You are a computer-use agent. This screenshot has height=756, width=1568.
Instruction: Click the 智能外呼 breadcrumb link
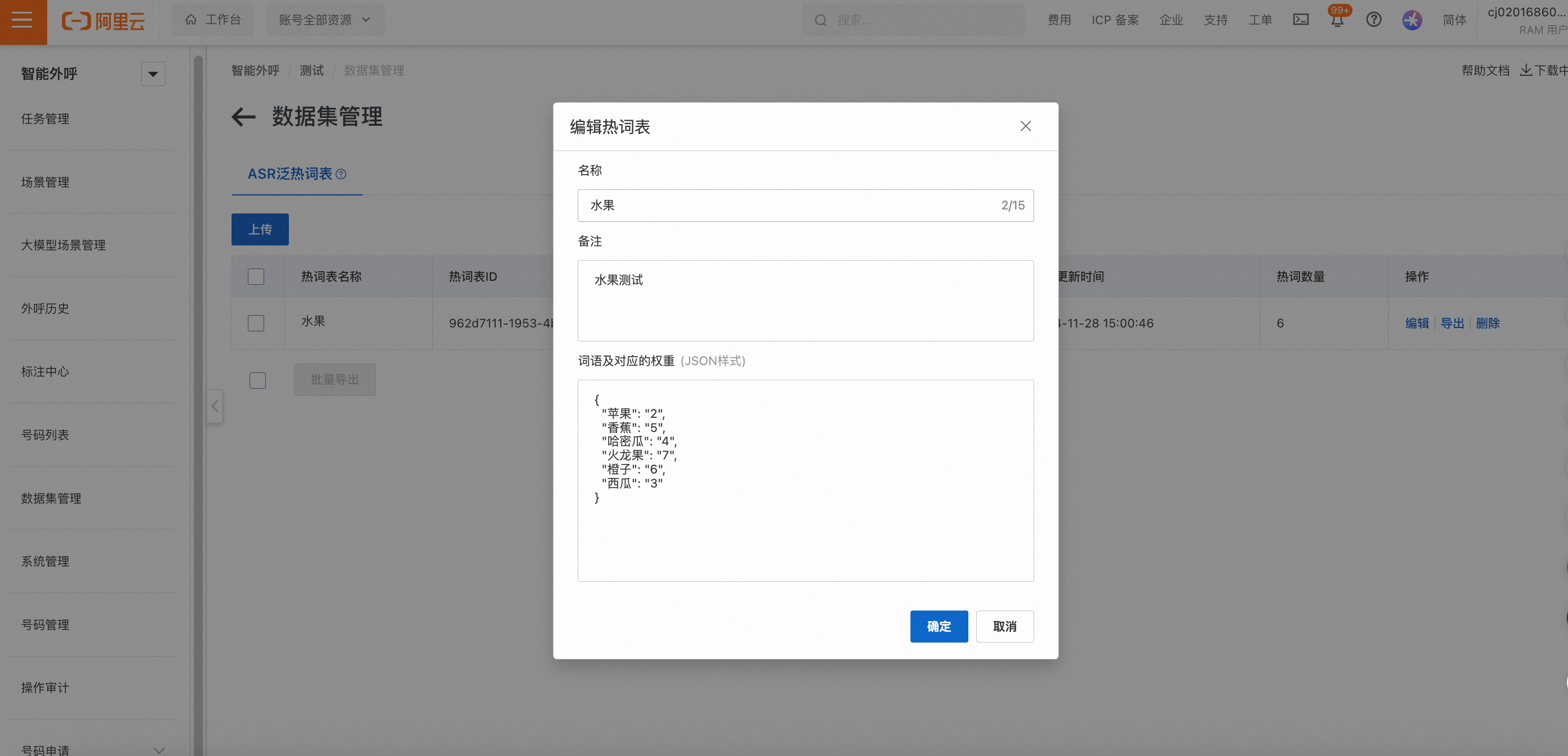point(255,71)
